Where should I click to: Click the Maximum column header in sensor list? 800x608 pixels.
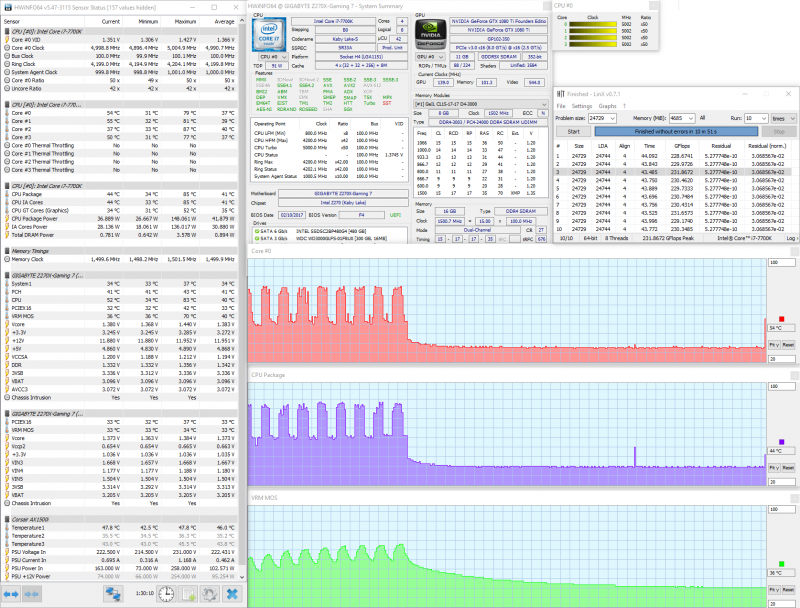click(x=179, y=21)
